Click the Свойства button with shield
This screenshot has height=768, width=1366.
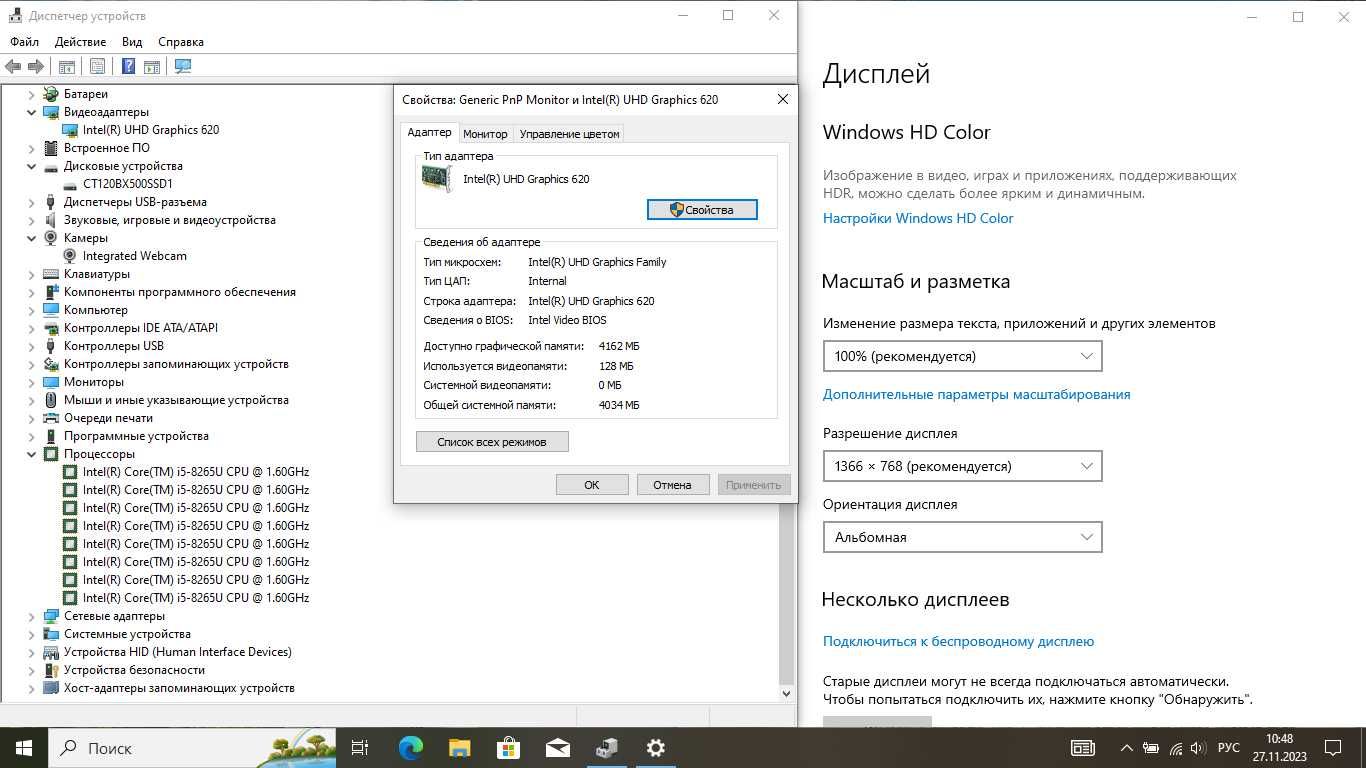tap(702, 210)
